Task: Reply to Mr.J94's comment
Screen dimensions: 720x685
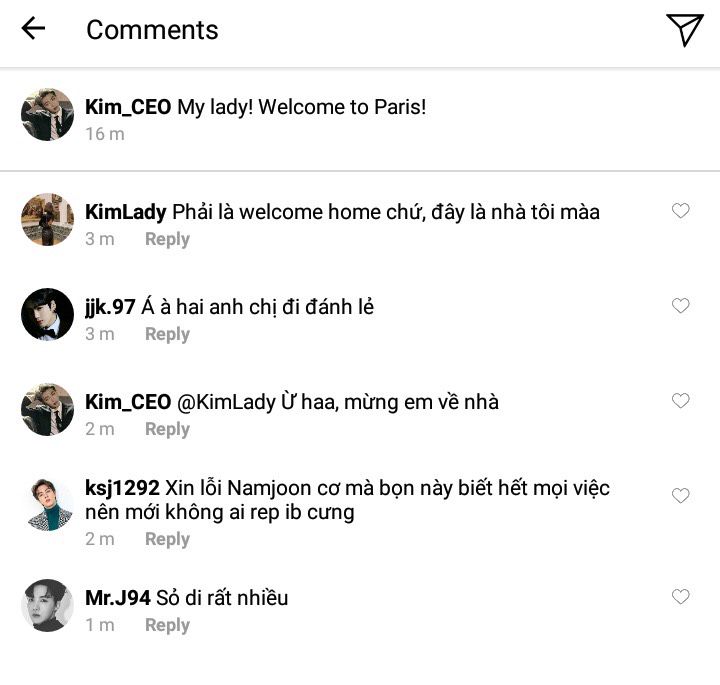Action: [x=167, y=626]
